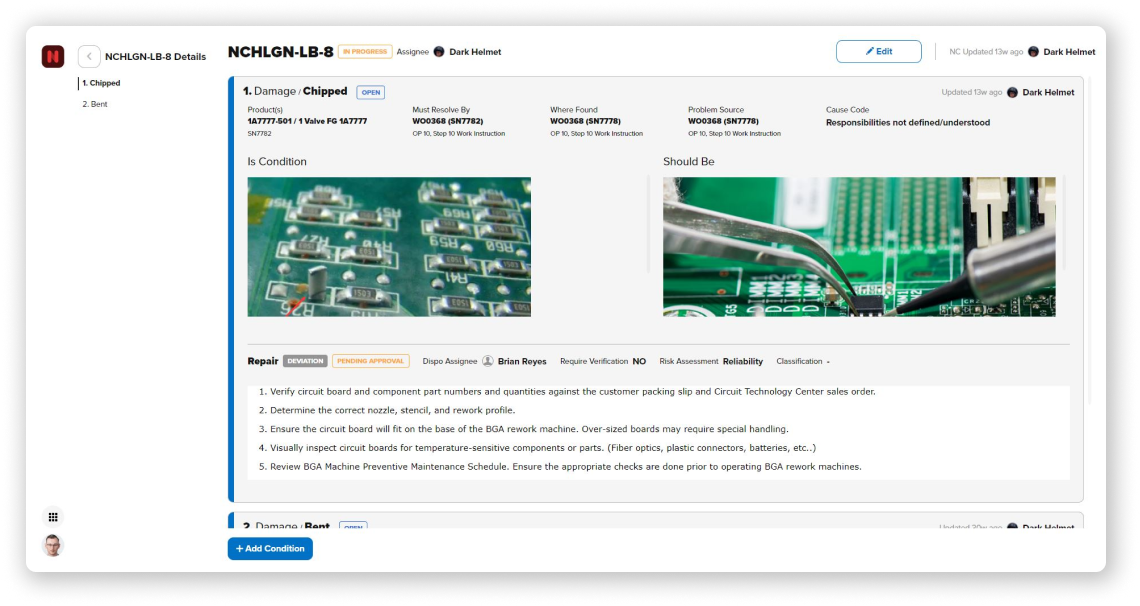Select the 2. Bent sidebar item
This screenshot has height=606, width=1140.
click(x=94, y=104)
